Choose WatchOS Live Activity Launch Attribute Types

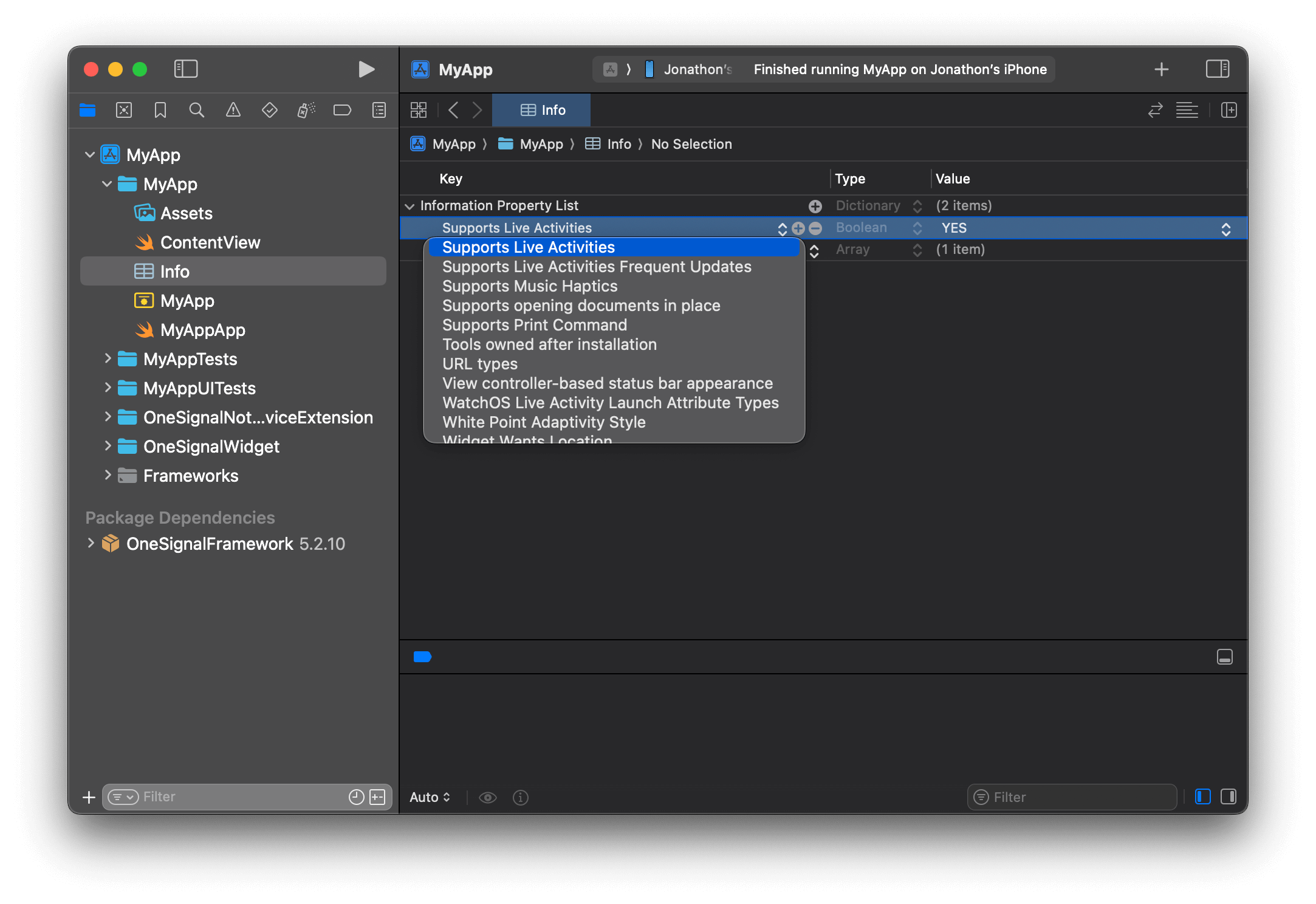coord(614,403)
